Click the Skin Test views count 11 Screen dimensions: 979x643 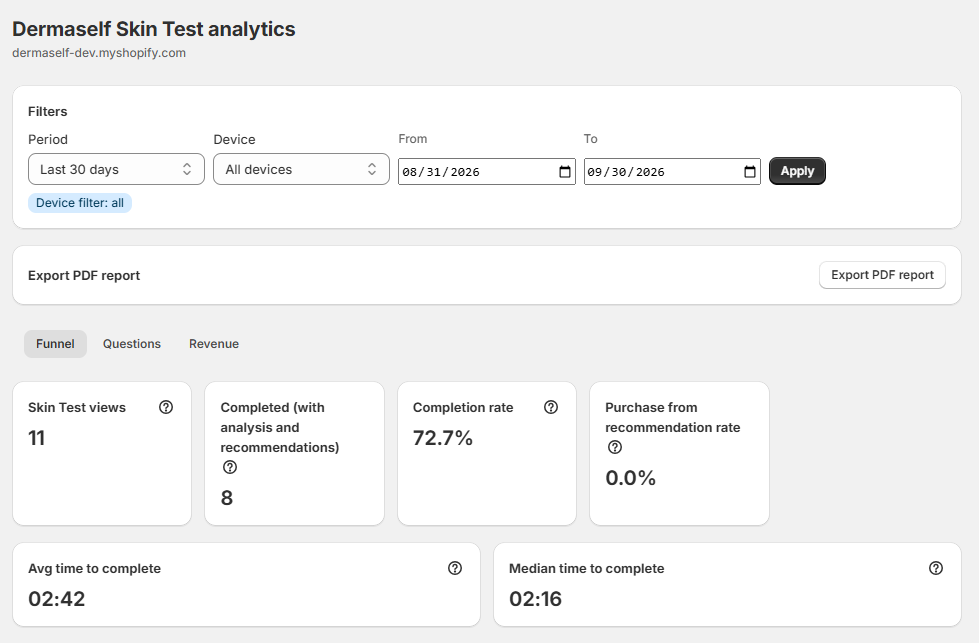(36, 438)
